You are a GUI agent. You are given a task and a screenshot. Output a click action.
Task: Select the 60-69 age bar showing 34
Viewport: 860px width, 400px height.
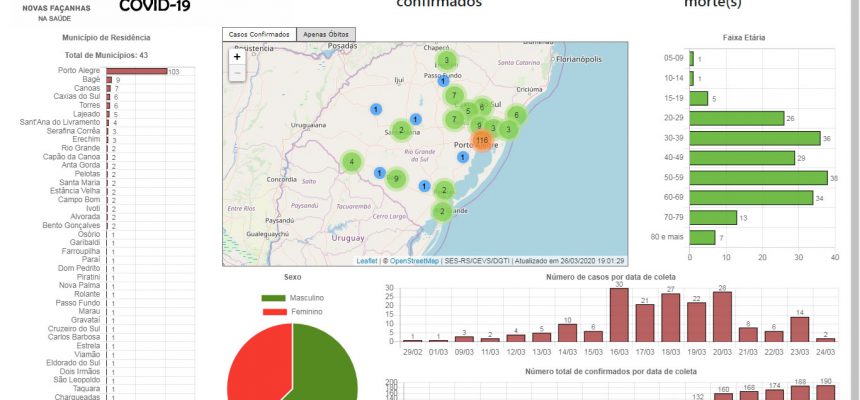click(x=751, y=198)
